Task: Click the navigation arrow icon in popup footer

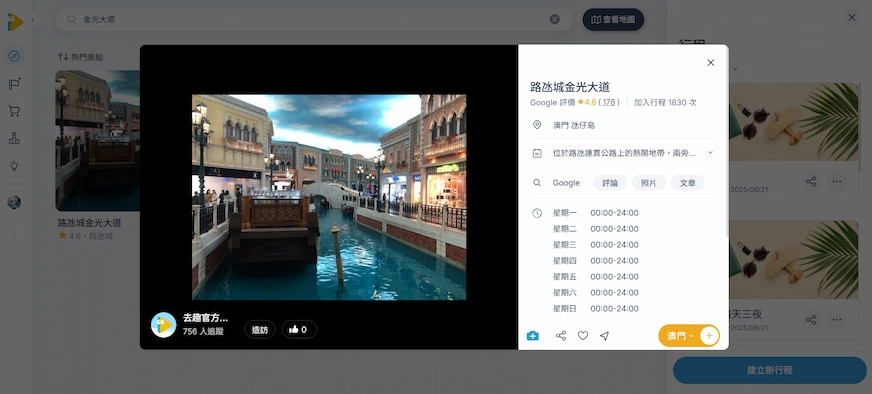Action: pos(605,336)
